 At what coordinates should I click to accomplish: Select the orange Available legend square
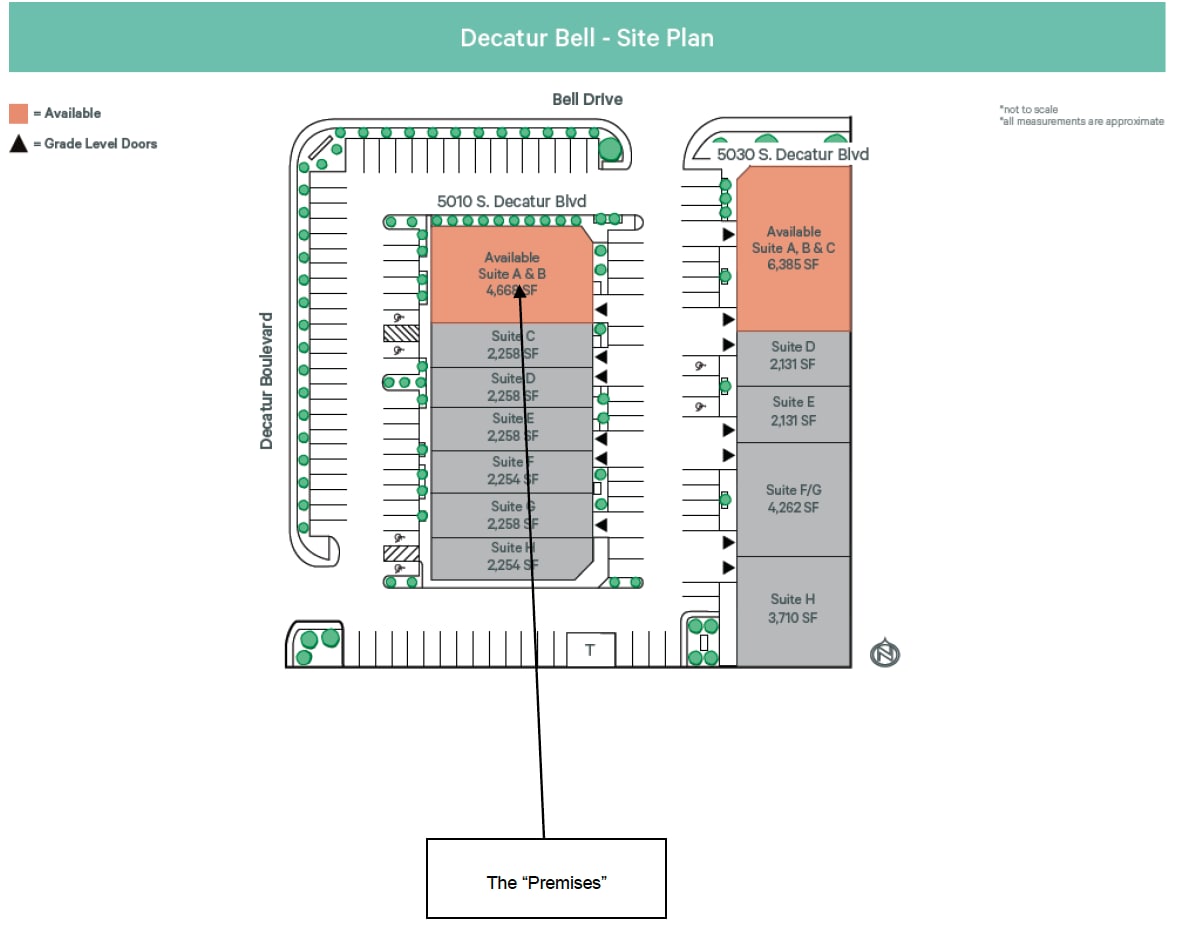point(19,112)
